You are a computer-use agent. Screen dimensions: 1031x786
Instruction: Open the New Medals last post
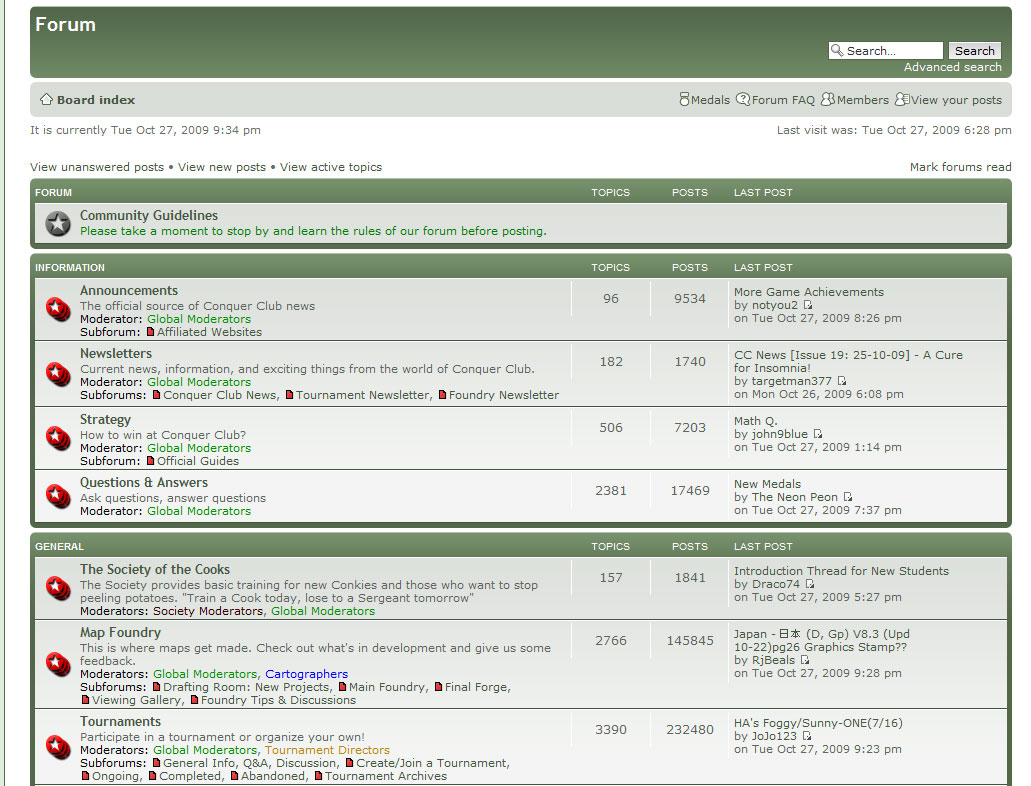[767, 484]
